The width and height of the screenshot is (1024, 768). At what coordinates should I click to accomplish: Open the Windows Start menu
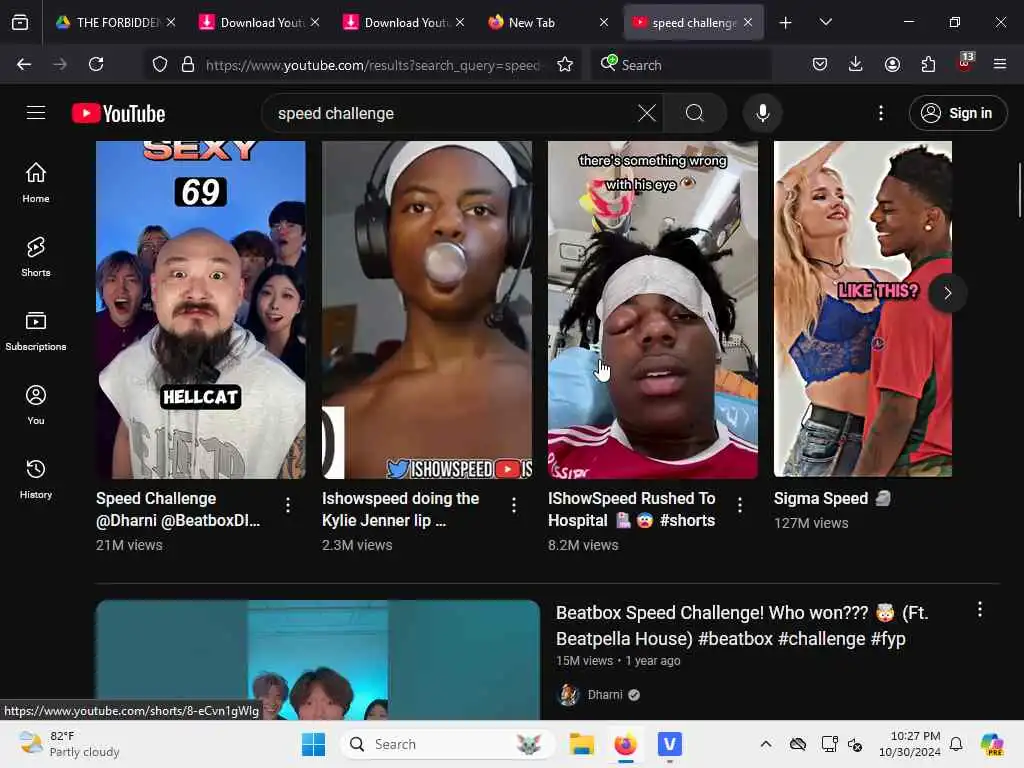click(x=313, y=744)
